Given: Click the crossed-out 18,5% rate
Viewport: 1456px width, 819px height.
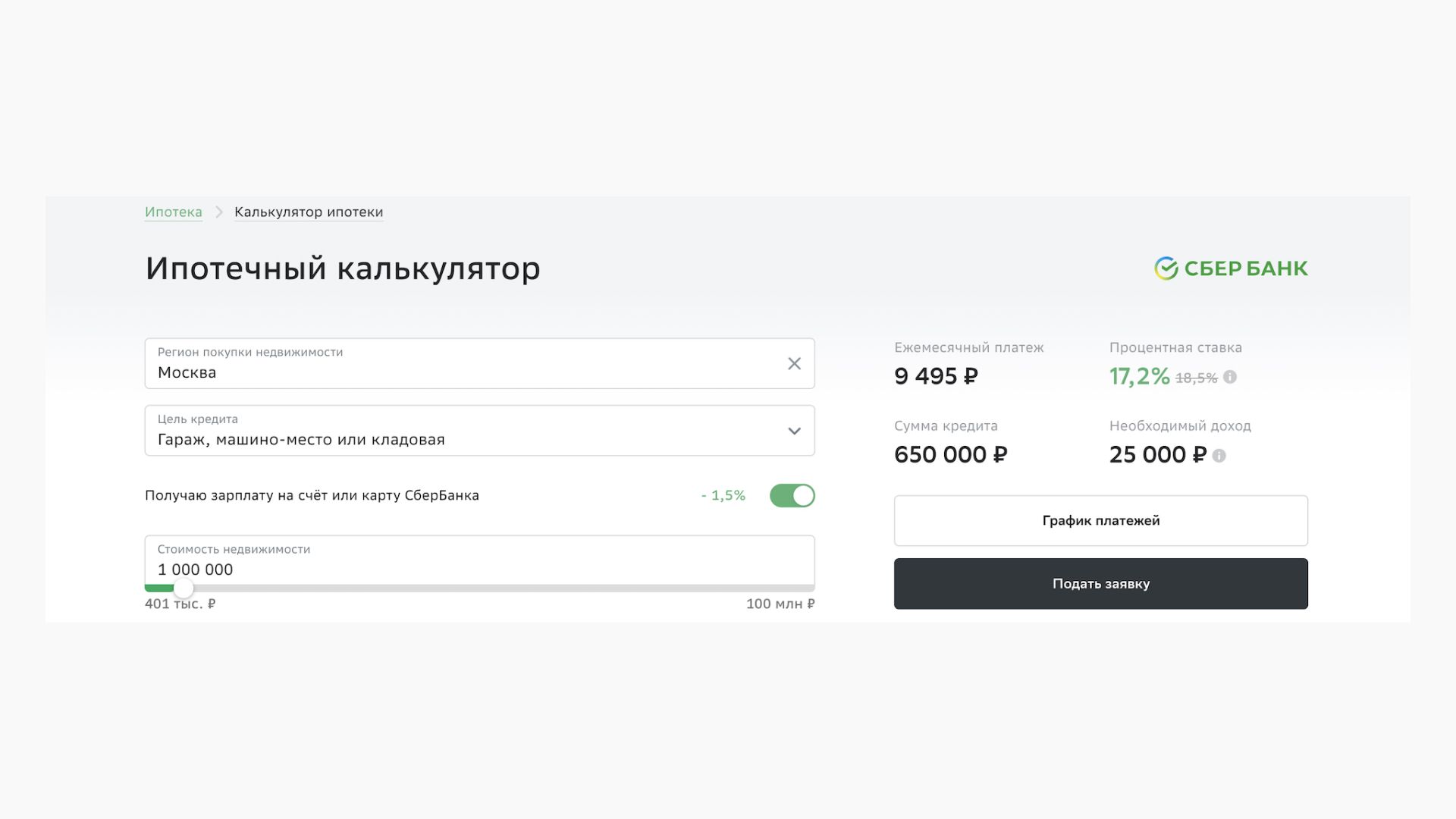Looking at the screenshot, I should [1196, 378].
